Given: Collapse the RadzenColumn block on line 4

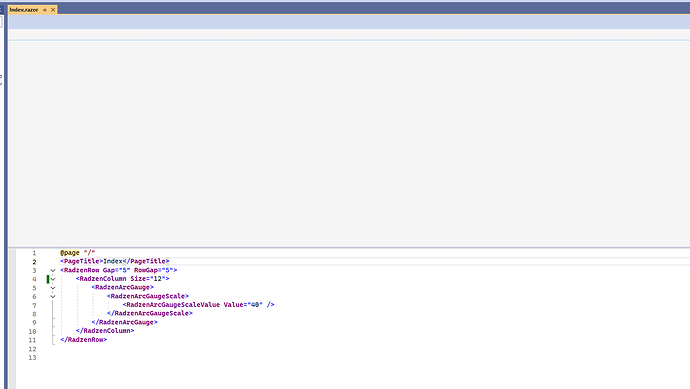Looking at the screenshot, I should (x=53, y=279).
